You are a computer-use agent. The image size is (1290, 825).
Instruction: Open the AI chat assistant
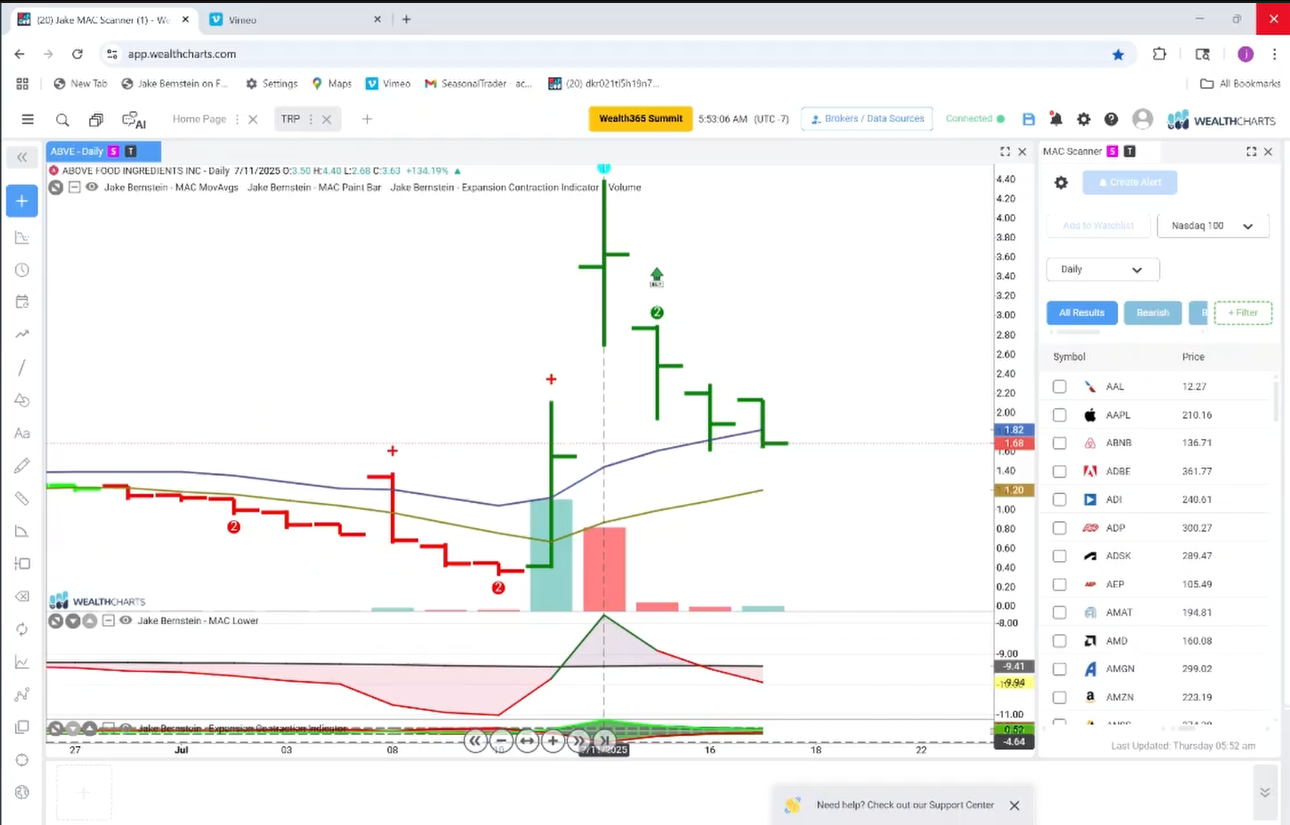[x=133, y=119]
